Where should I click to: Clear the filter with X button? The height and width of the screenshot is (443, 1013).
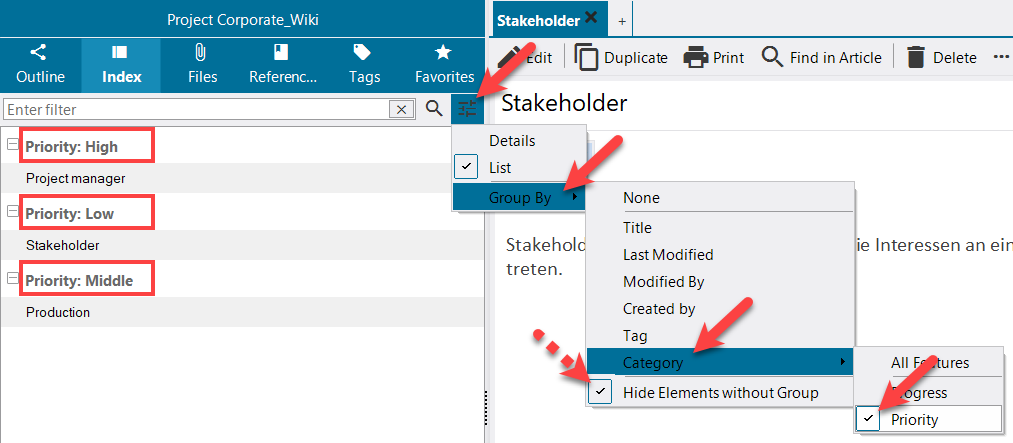(401, 109)
